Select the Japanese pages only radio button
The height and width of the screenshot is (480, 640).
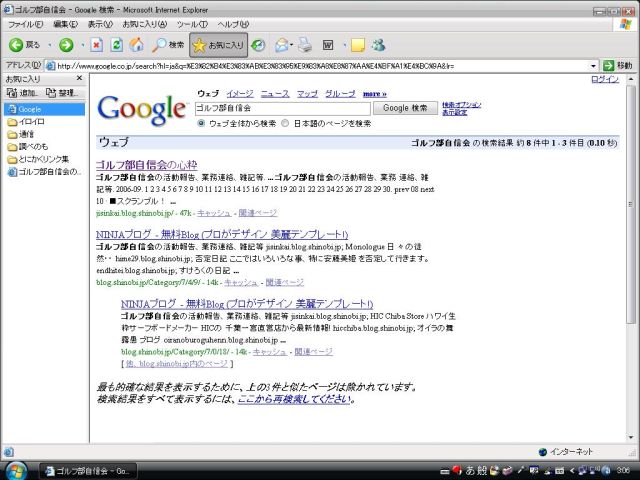pos(285,123)
